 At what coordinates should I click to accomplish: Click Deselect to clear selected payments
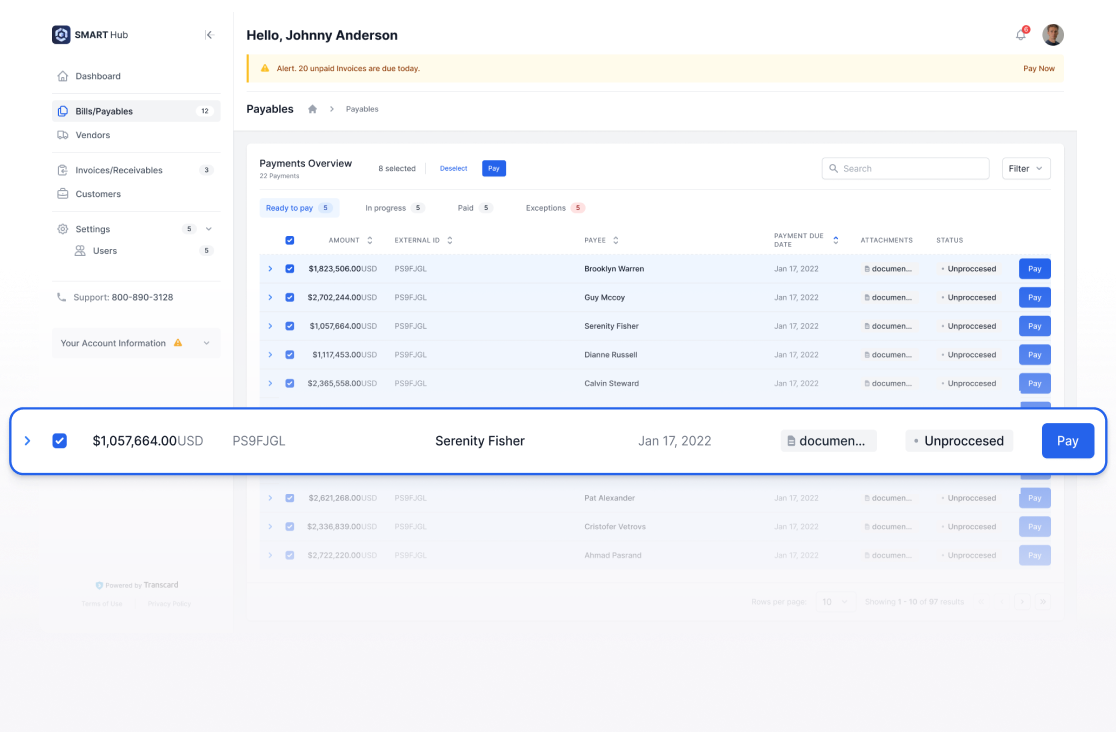pos(453,168)
